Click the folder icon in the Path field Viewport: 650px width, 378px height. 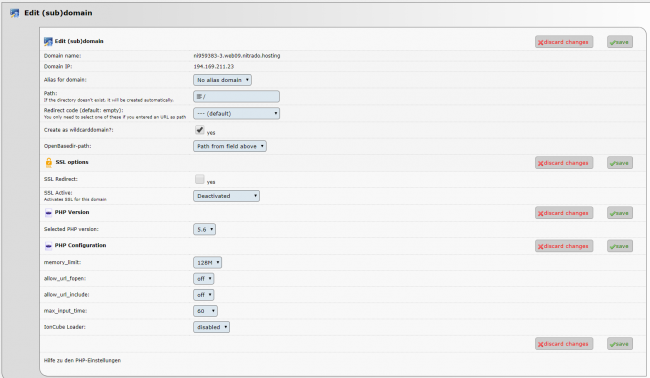[199, 97]
